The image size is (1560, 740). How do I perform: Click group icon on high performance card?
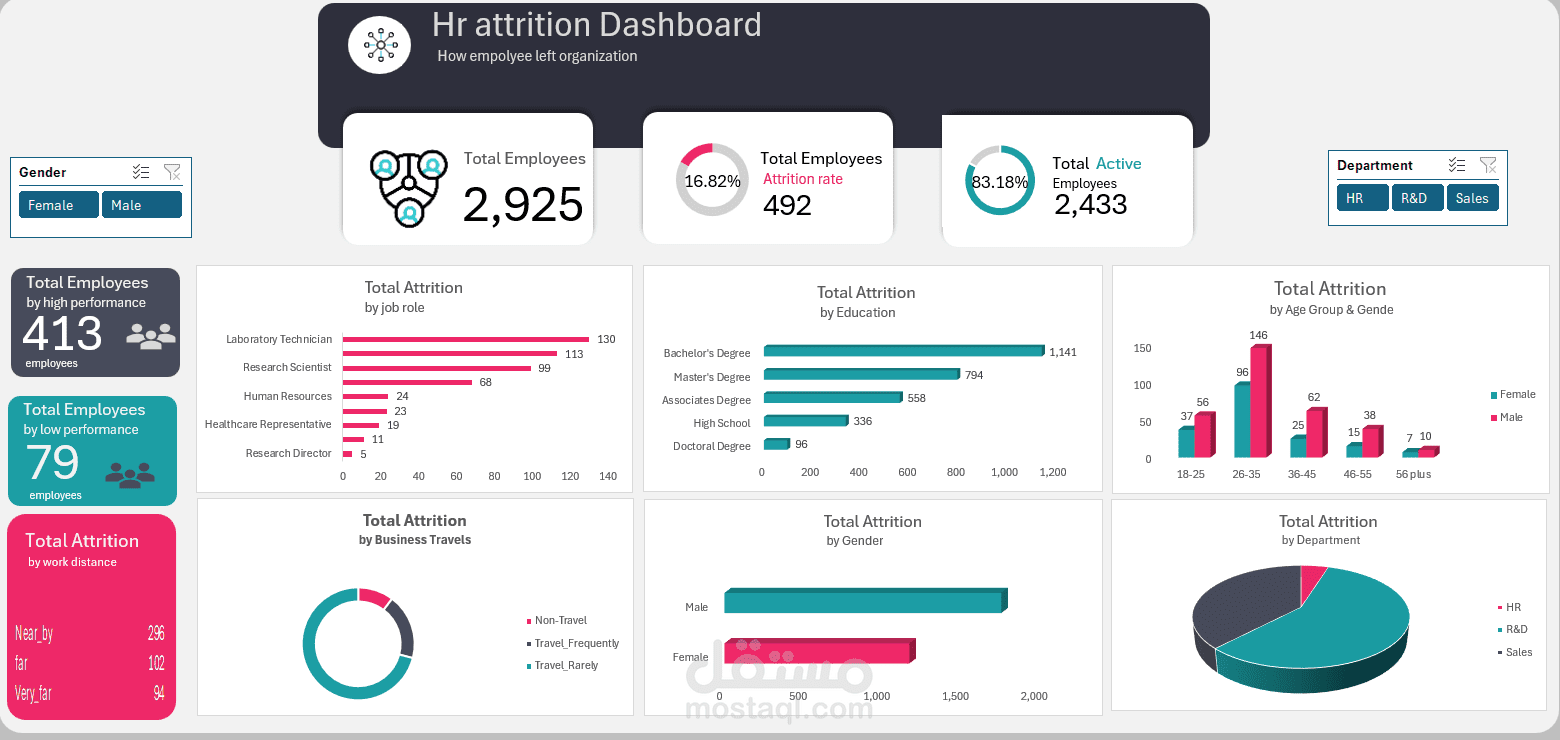coord(151,337)
